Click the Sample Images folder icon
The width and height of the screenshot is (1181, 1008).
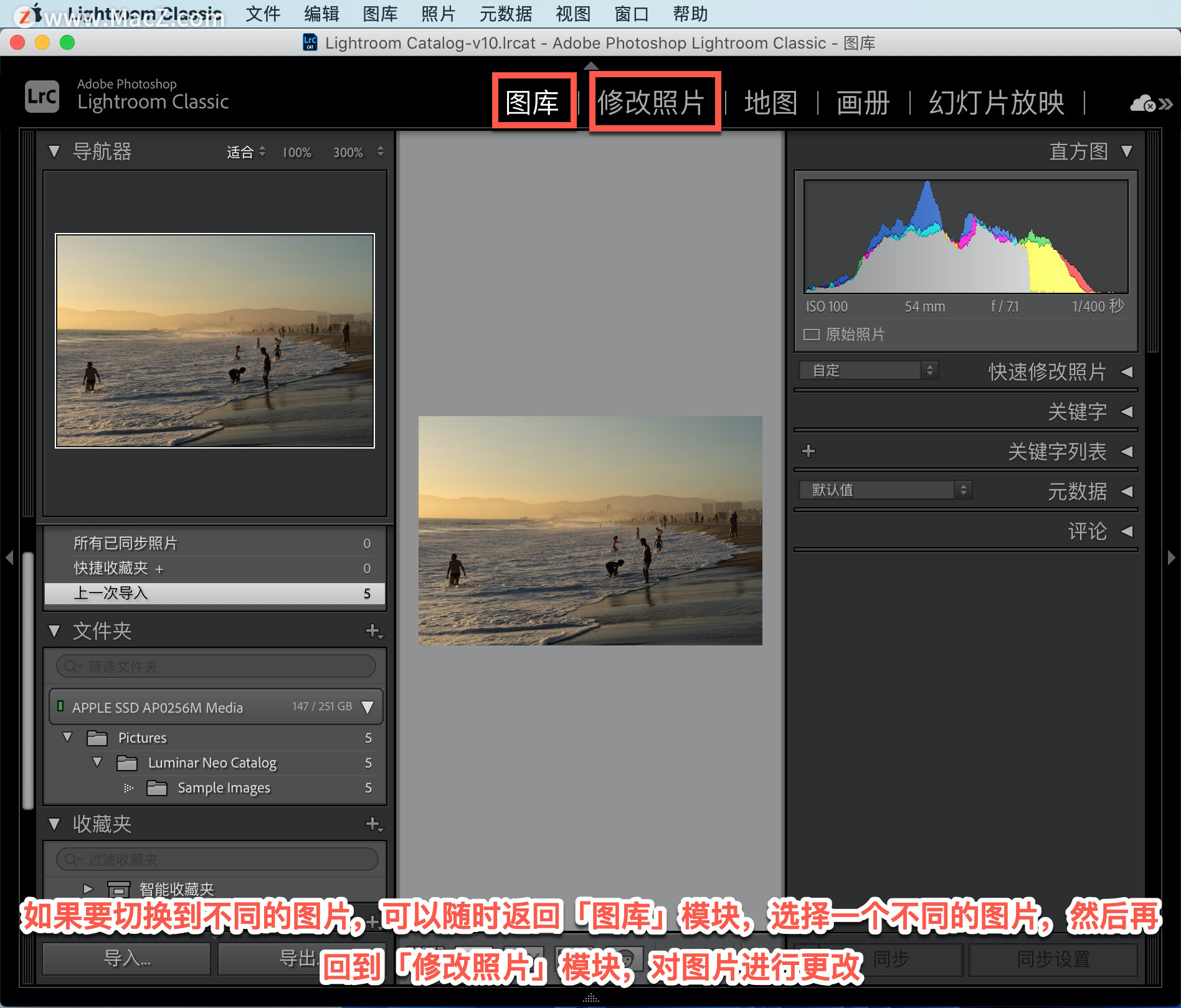(156, 787)
